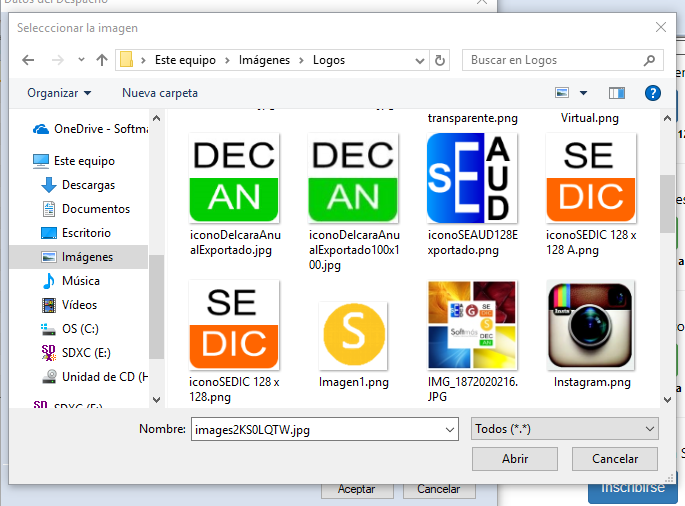Click Imágenes in the address breadcrumb
The width and height of the screenshot is (685, 506).
(x=264, y=60)
